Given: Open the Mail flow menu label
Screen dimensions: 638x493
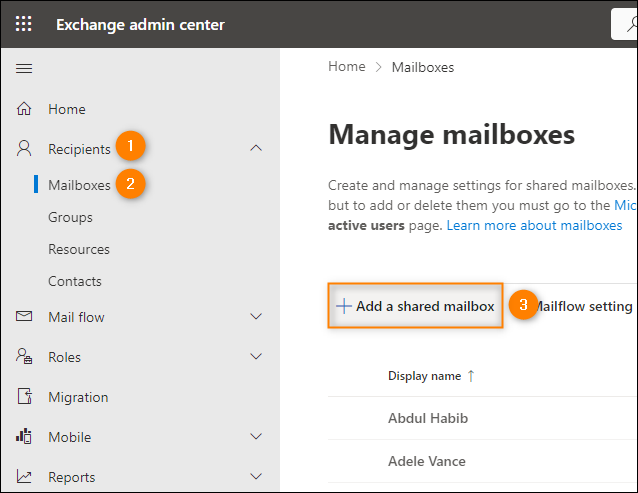Looking at the screenshot, I should point(76,317).
